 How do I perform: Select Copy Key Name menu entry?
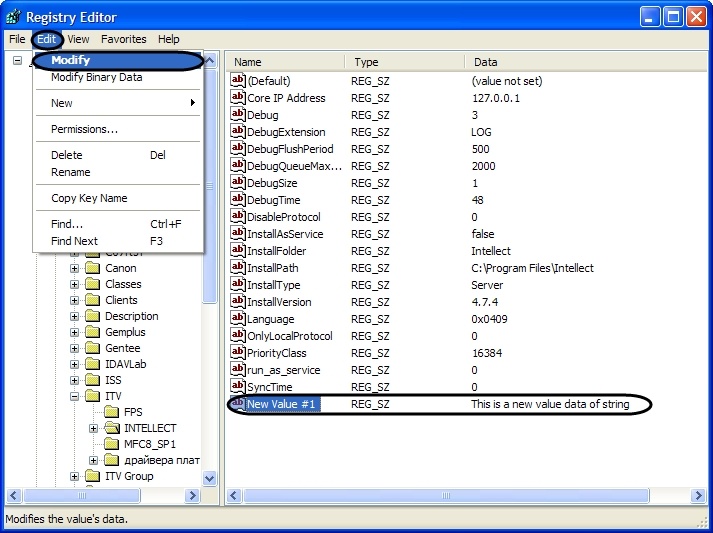[89, 198]
